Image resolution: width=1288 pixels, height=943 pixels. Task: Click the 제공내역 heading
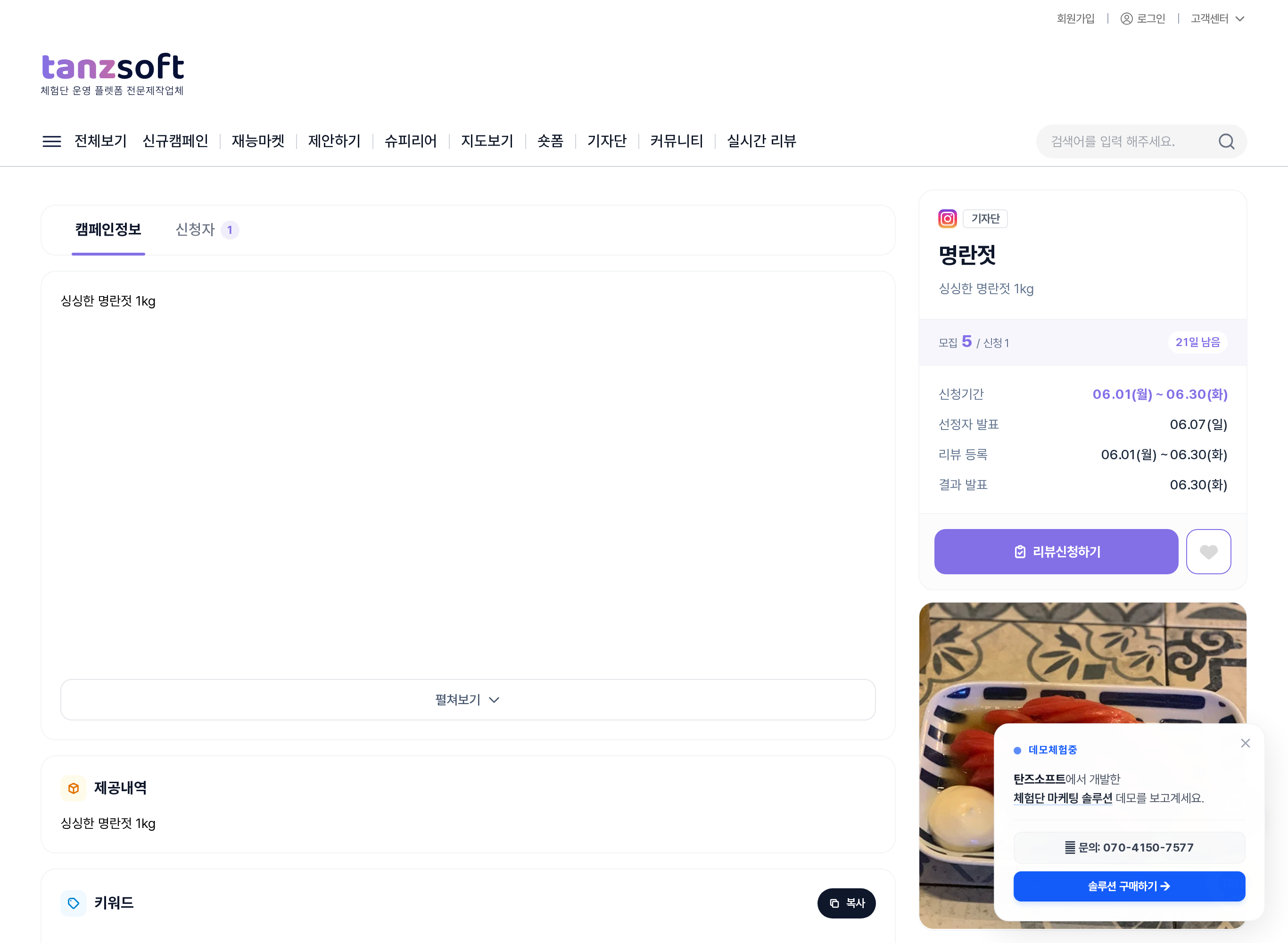point(120,788)
